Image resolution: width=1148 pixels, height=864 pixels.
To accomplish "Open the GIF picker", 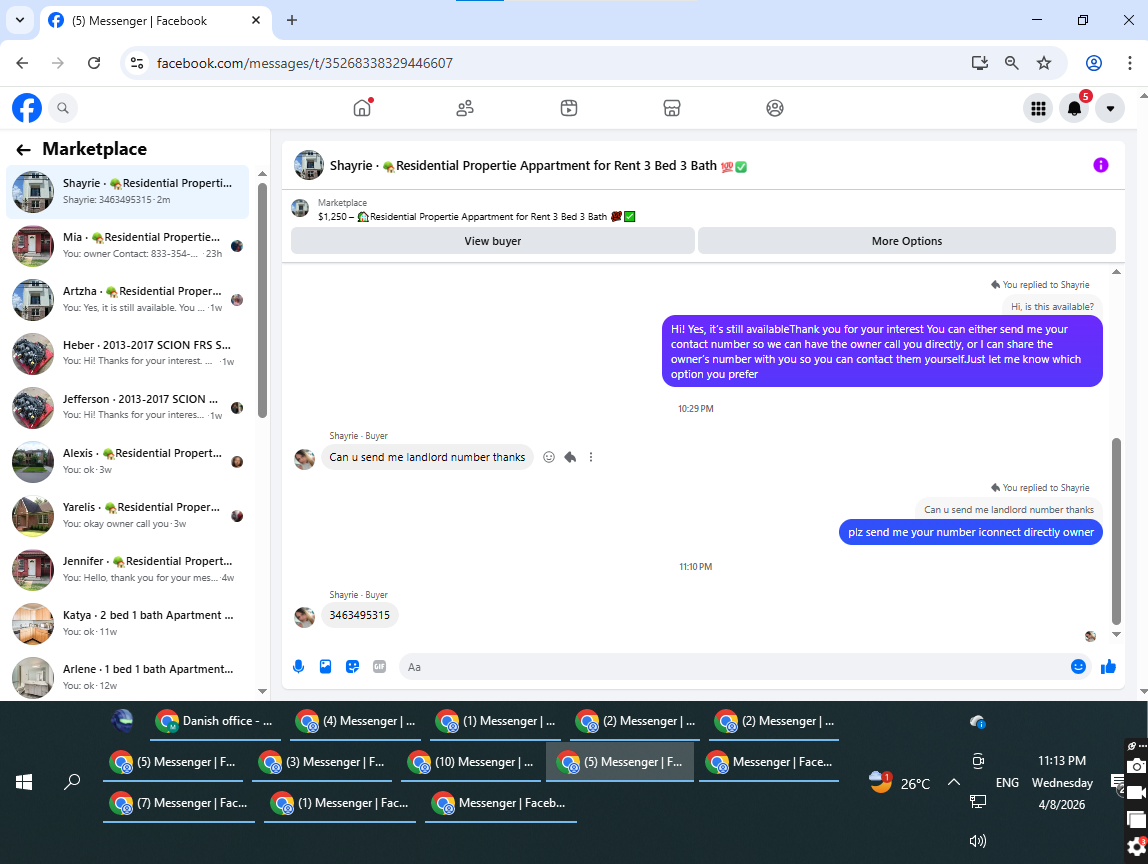I will [379, 666].
